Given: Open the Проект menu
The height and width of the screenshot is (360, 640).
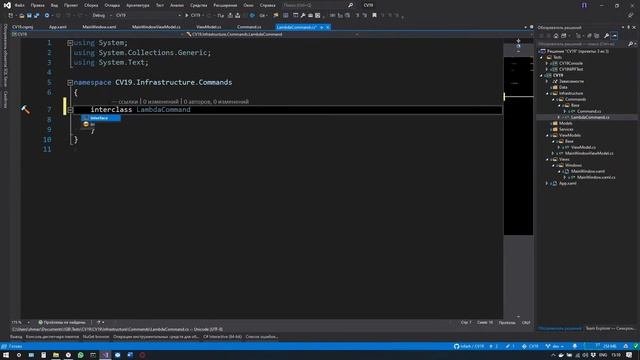Looking at the screenshot, I should (71, 5).
